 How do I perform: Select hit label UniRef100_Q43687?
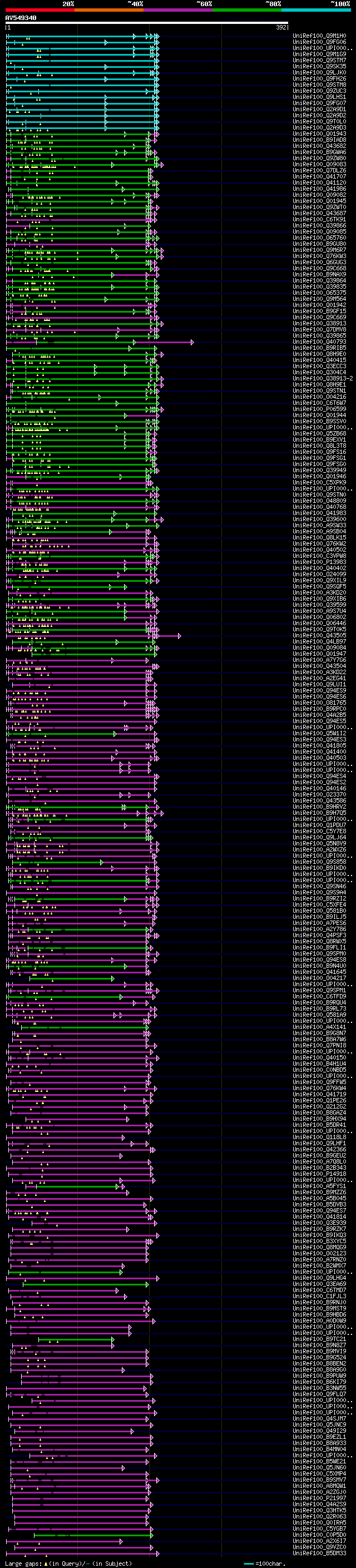pos(319,213)
